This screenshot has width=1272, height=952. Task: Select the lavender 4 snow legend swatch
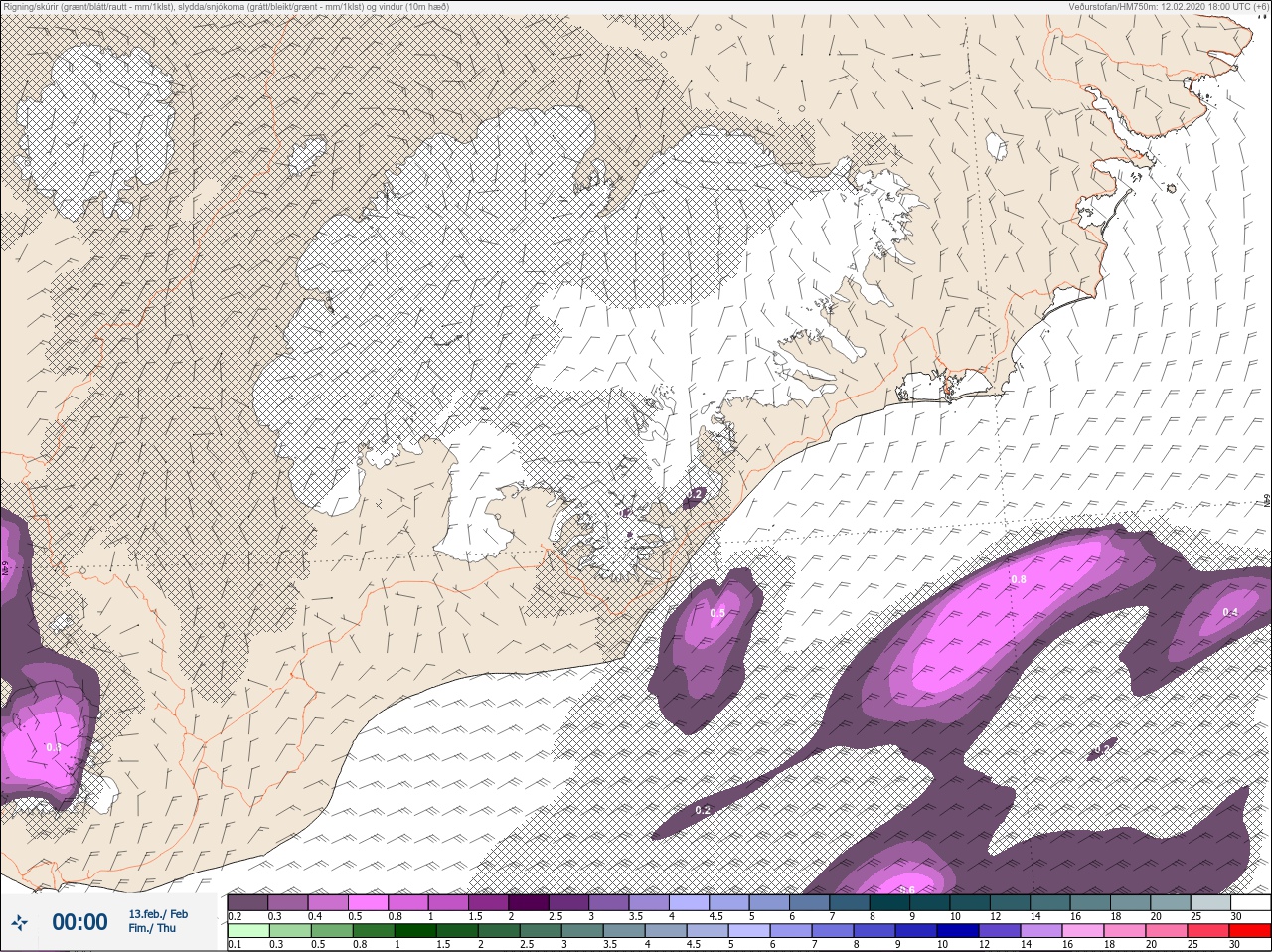point(689,902)
